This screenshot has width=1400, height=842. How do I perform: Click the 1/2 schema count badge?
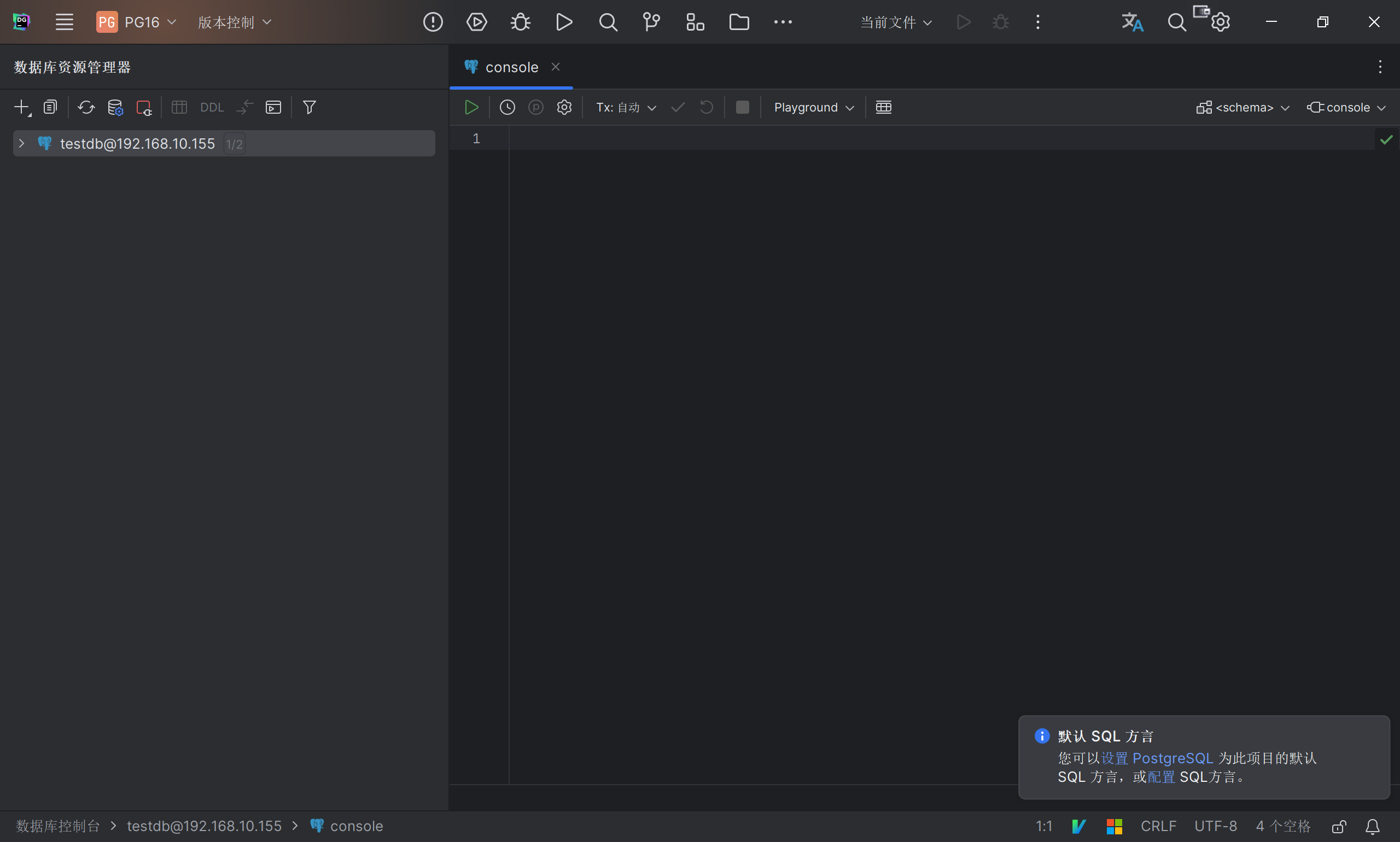pyautogui.click(x=235, y=144)
